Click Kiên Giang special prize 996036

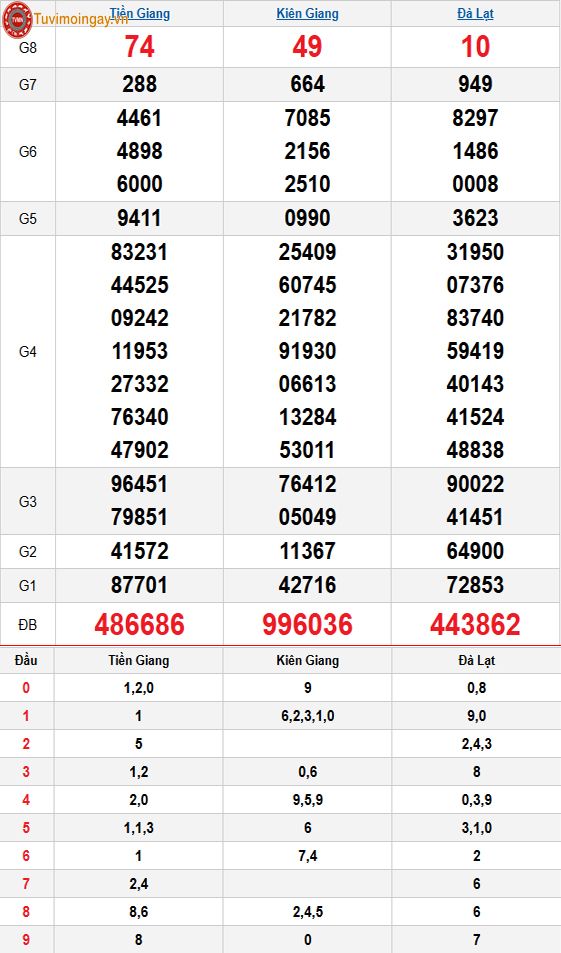click(x=308, y=624)
